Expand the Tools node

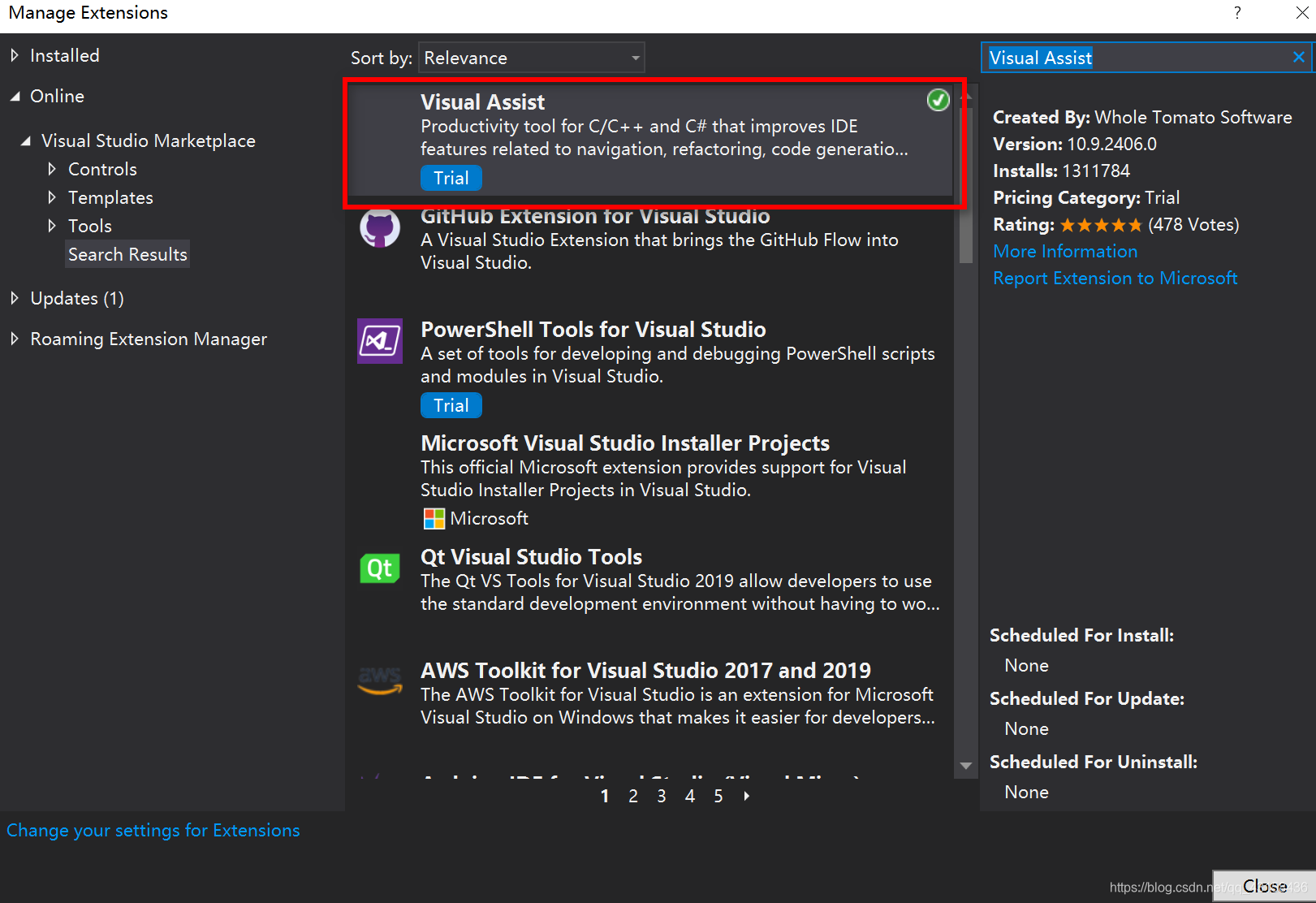click(x=52, y=226)
